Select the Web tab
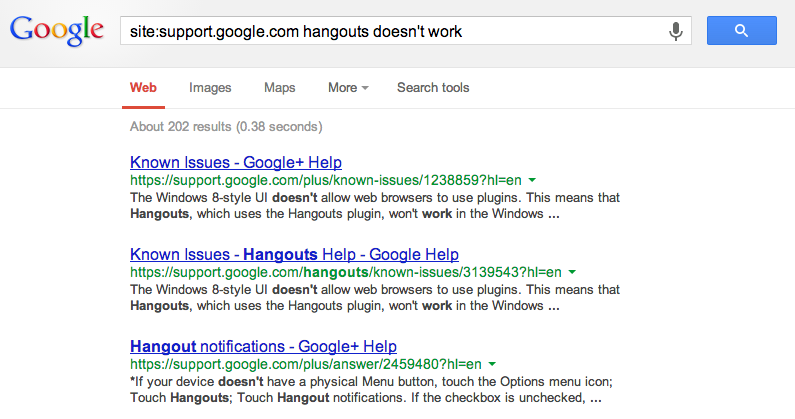The width and height of the screenshot is (795, 419). (143, 88)
